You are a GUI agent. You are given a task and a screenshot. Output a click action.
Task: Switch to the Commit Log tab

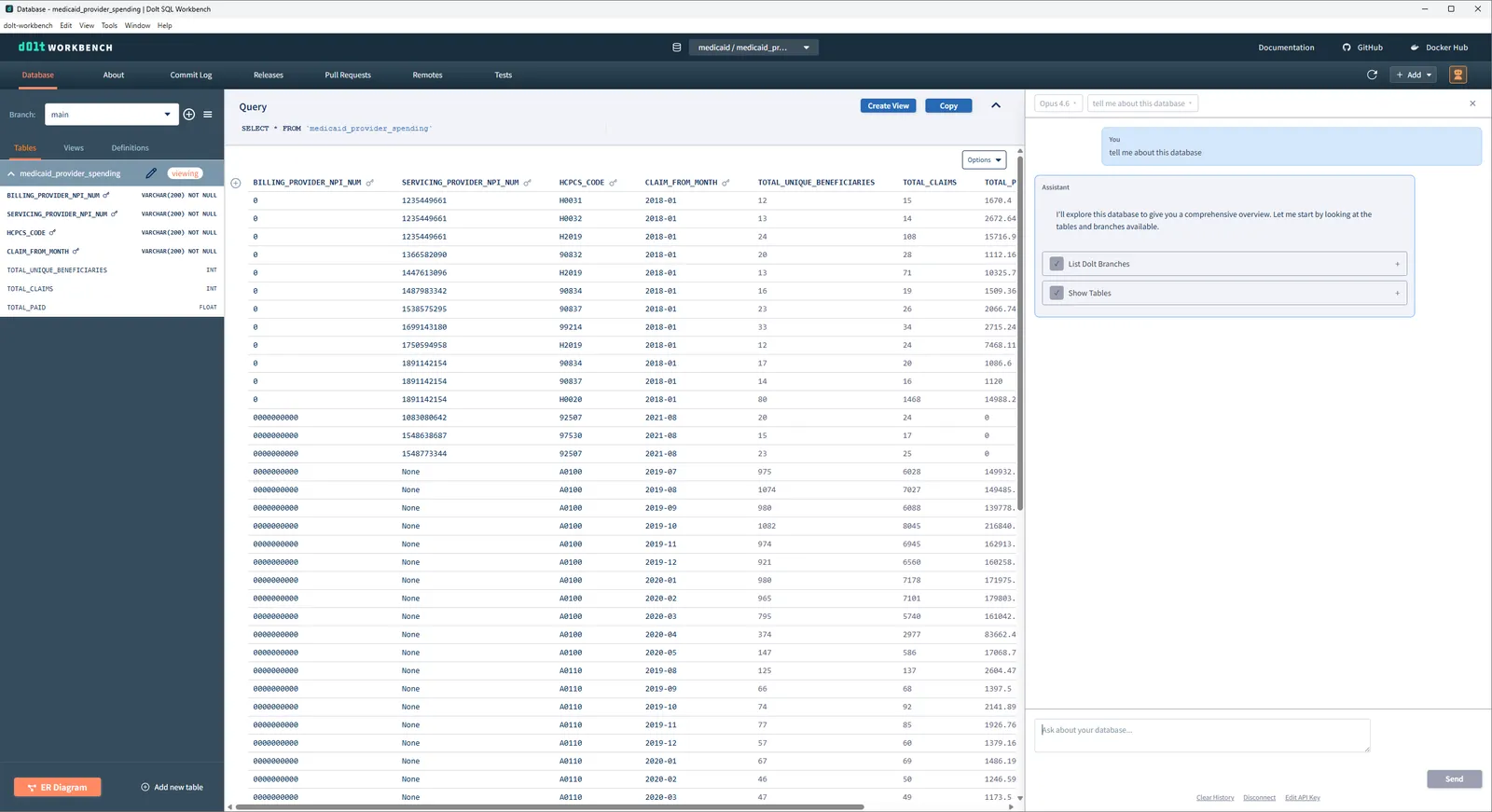[x=191, y=75]
